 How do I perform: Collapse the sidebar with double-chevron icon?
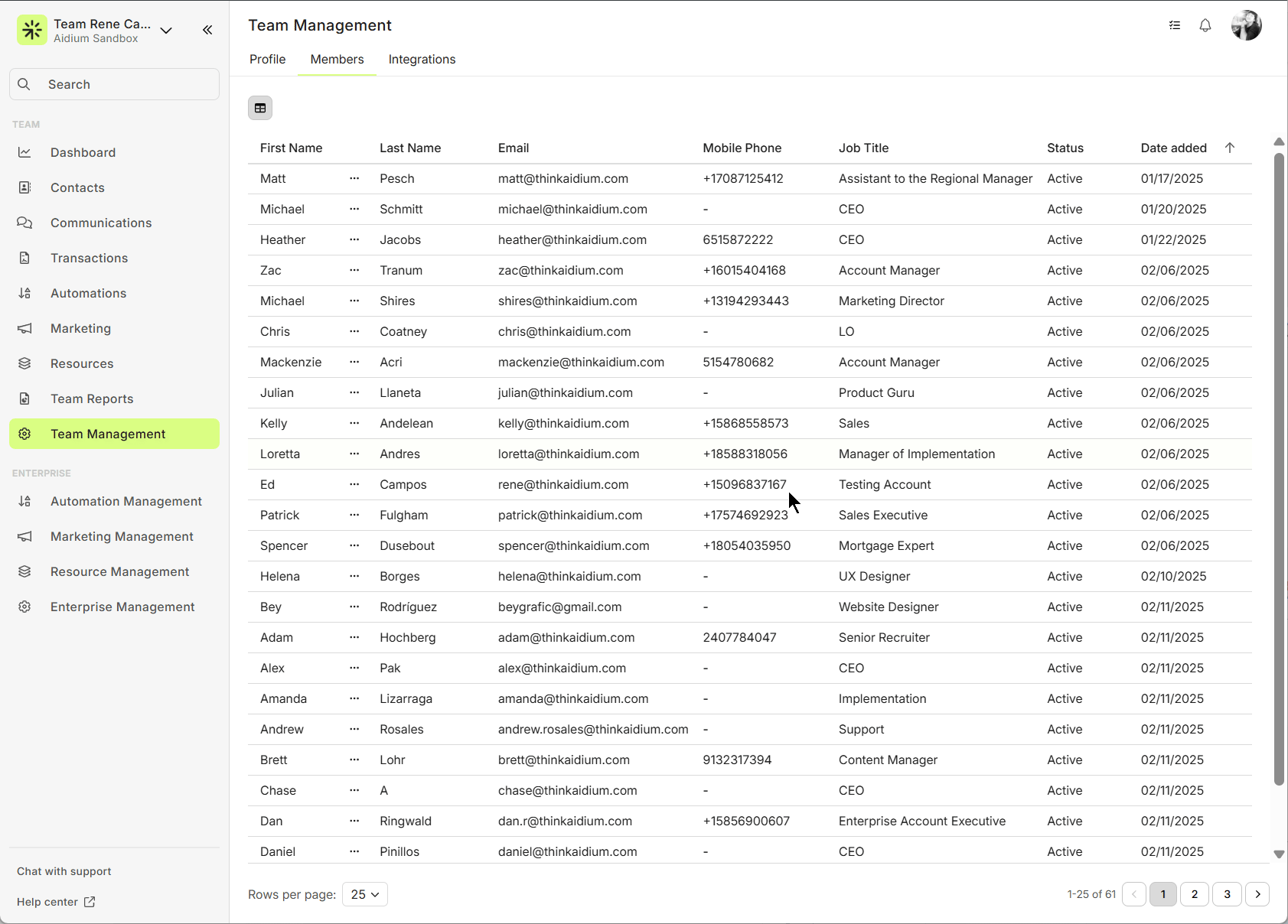tap(207, 30)
